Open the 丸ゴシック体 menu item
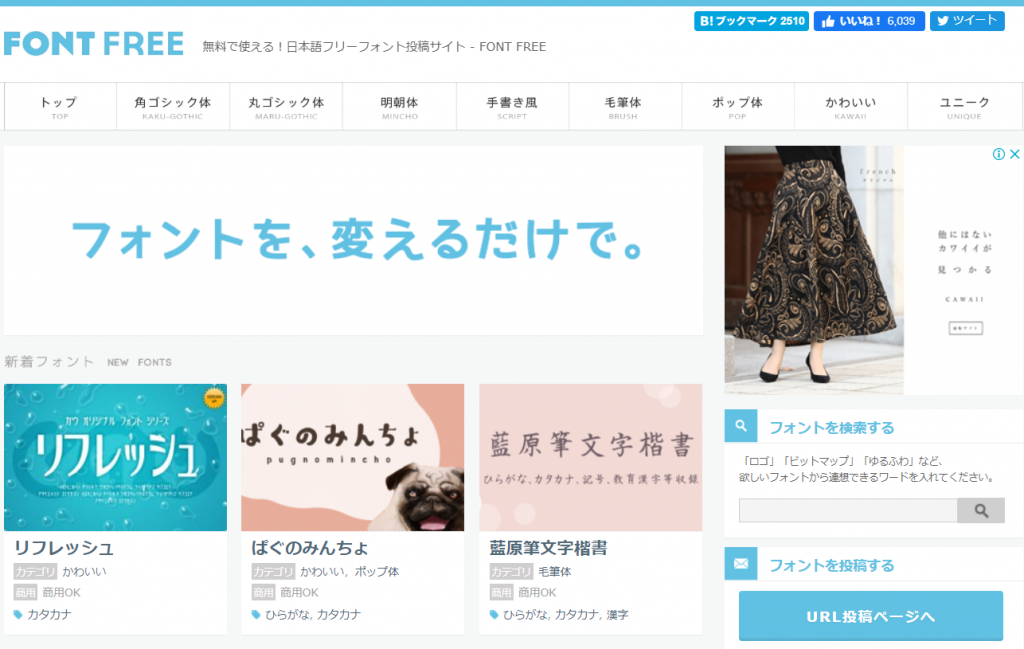This screenshot has height=649, width=1024. [x=286, y=107]
